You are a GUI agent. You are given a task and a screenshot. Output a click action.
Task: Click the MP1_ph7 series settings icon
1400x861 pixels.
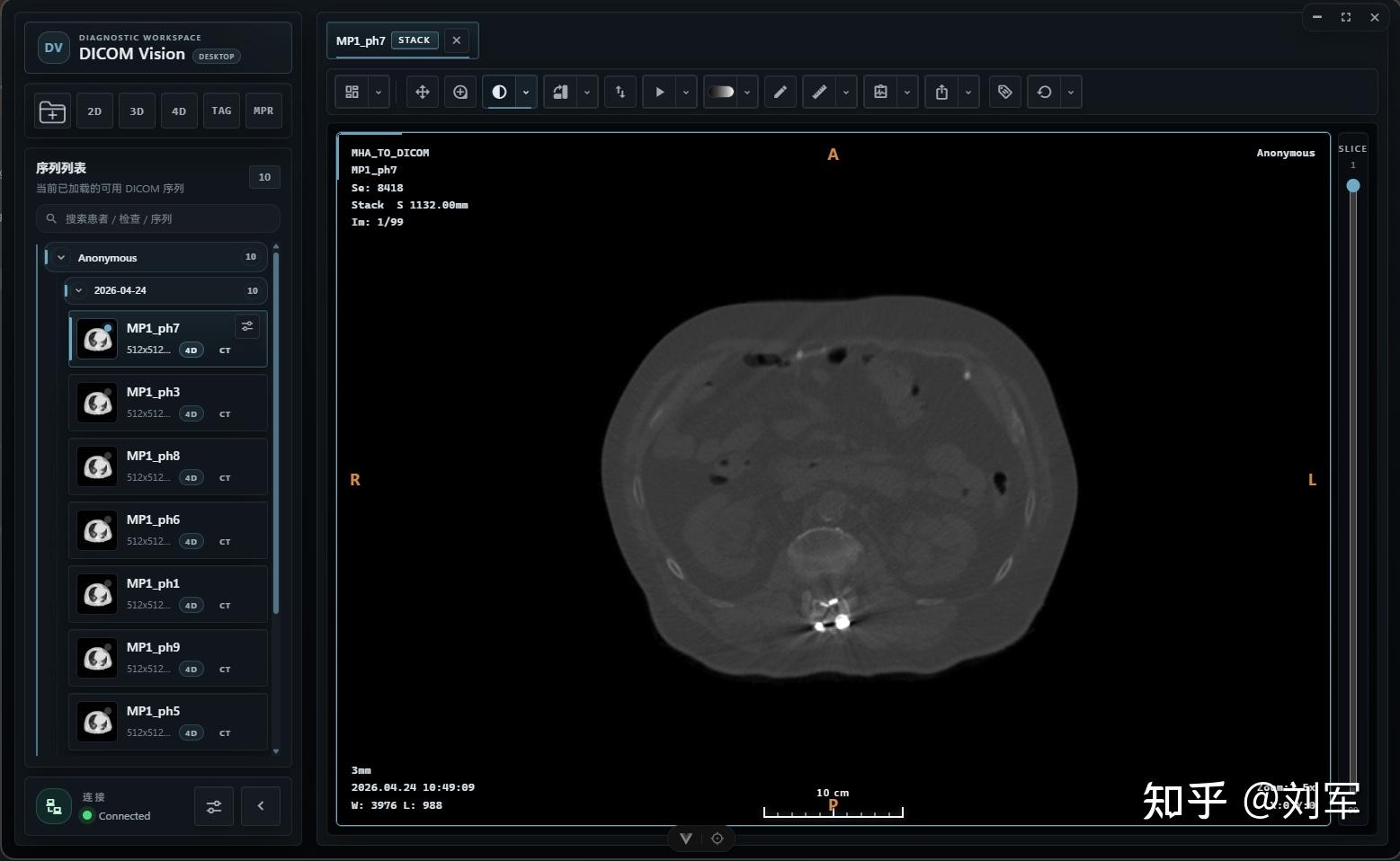tap(247, 326)
